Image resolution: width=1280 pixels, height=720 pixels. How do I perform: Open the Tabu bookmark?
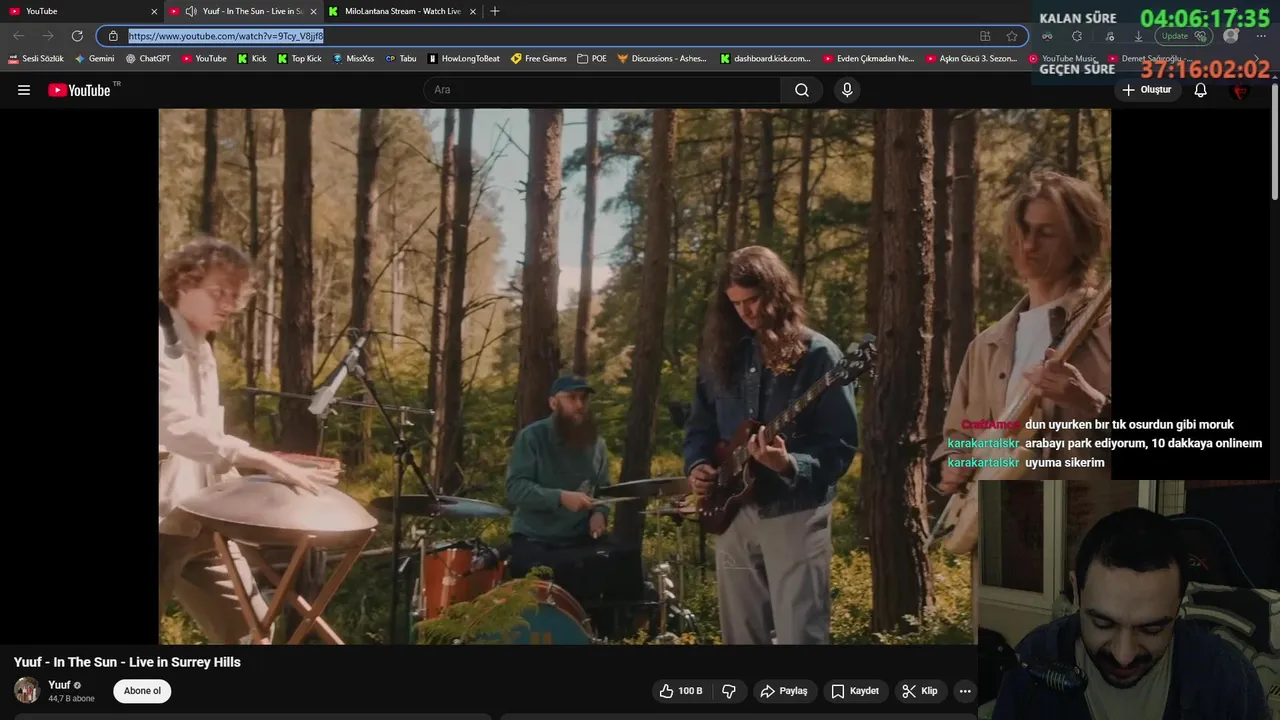click(401, 59)
